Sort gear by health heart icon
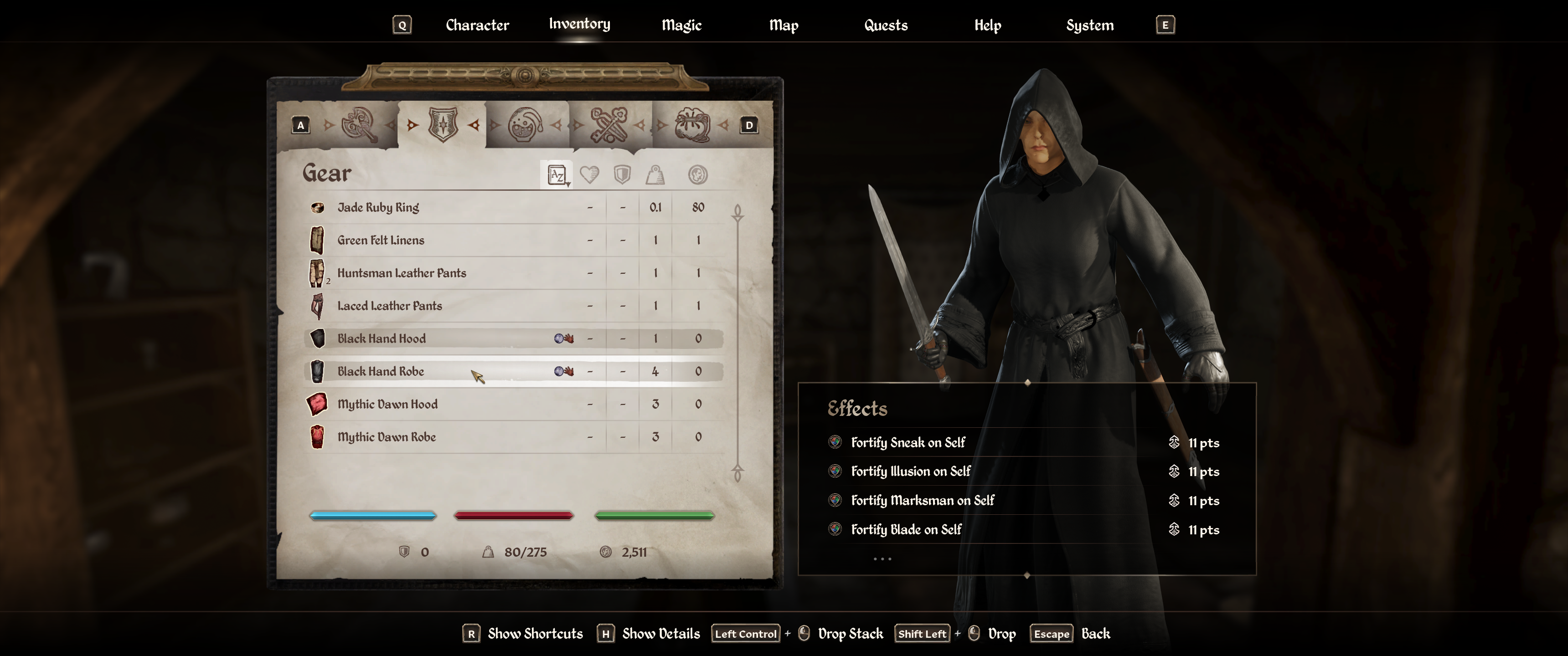 589,175
